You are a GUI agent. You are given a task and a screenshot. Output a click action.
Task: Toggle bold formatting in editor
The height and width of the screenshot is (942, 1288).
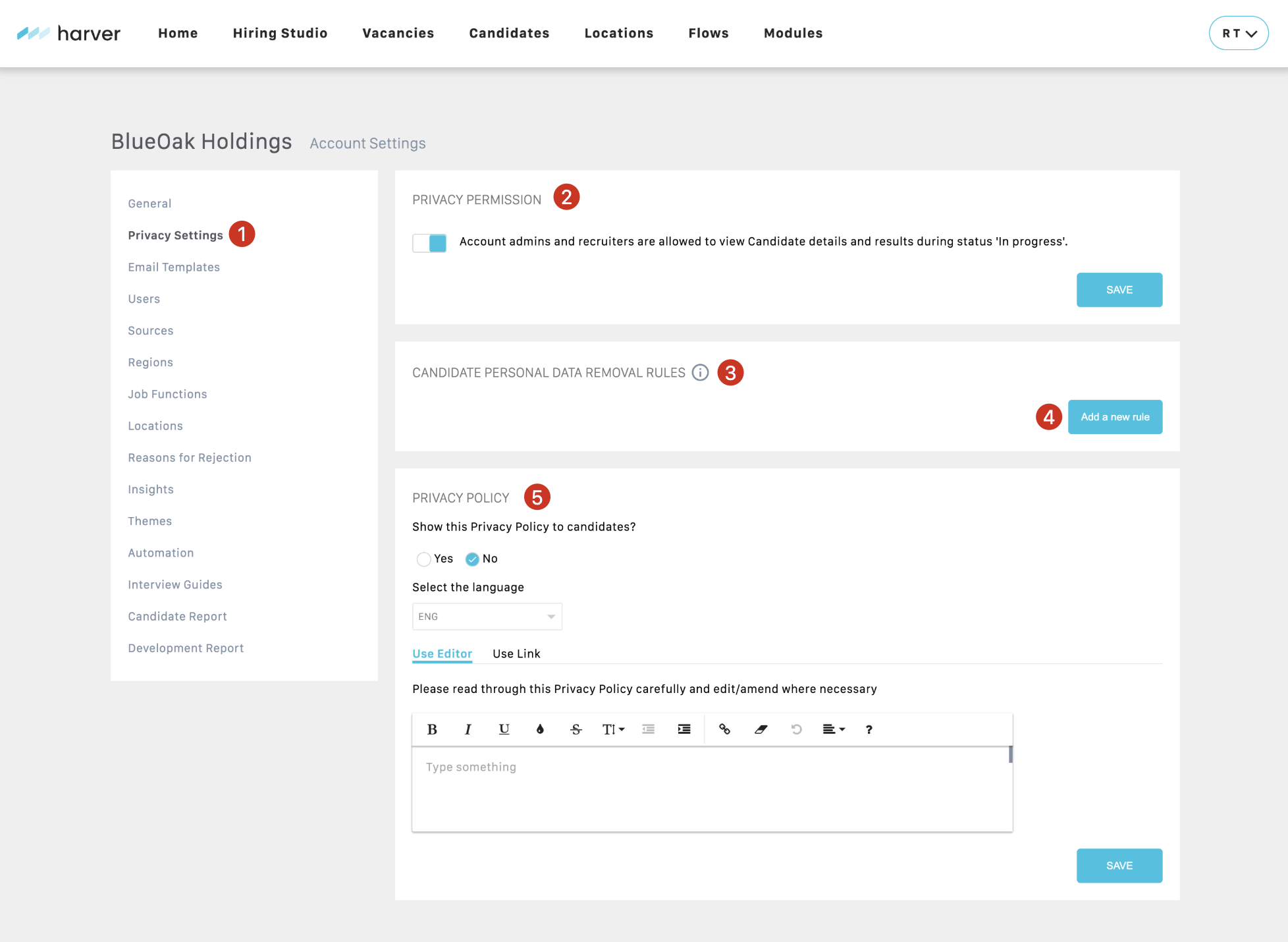click(432, 729)
